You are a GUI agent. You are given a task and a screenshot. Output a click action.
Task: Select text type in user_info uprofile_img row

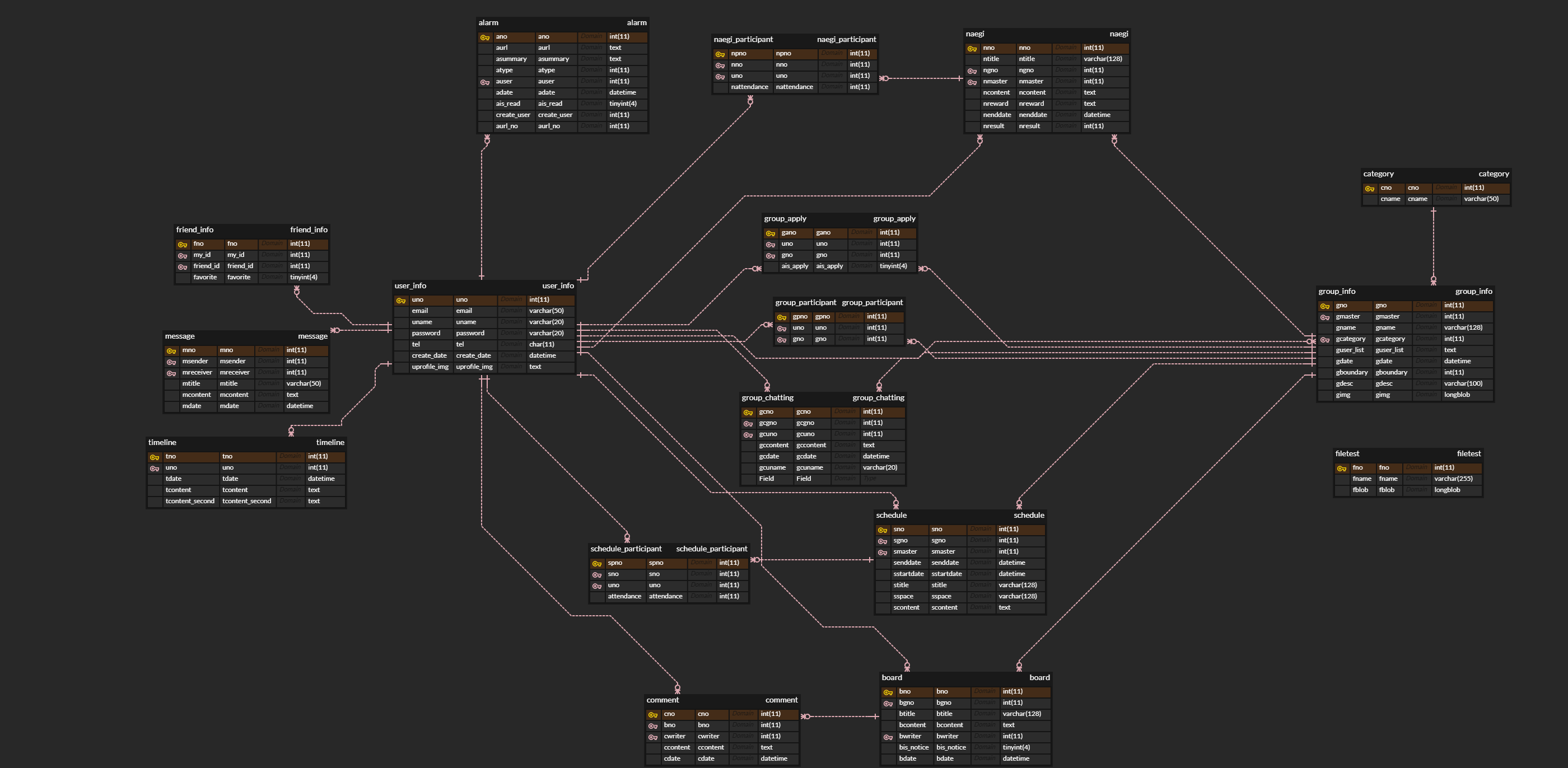[535, 367]
